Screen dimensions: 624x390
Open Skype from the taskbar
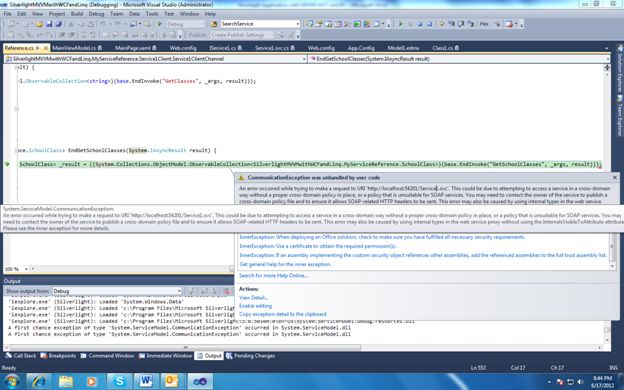pyautogui.click(x=119, y=381)
